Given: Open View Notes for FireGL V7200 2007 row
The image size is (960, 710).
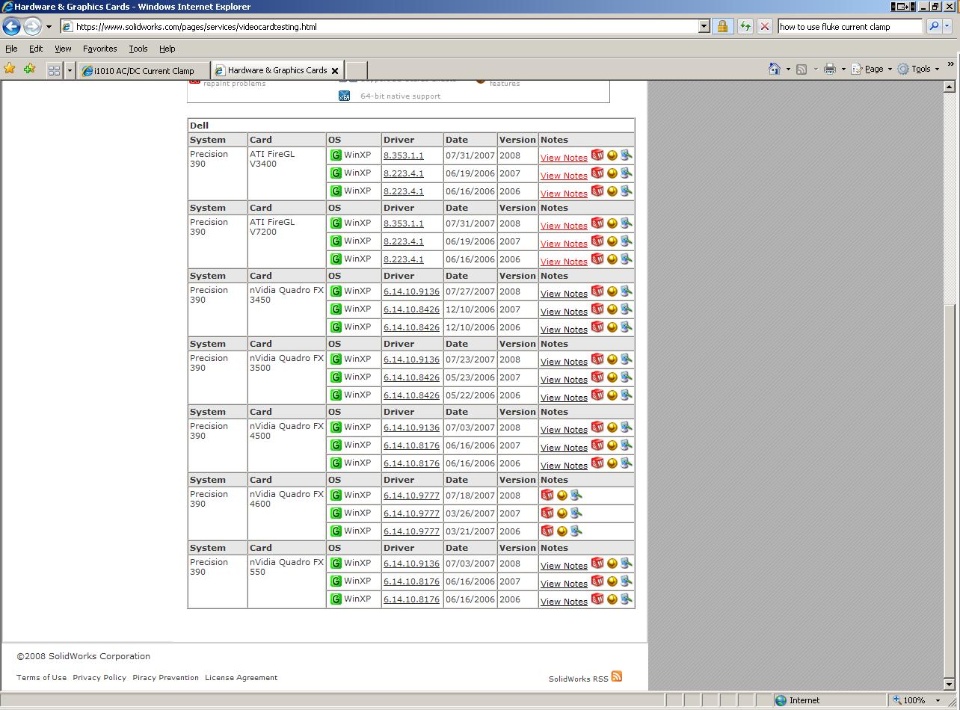Looking at the screenshot, I should tap(564, 244).
